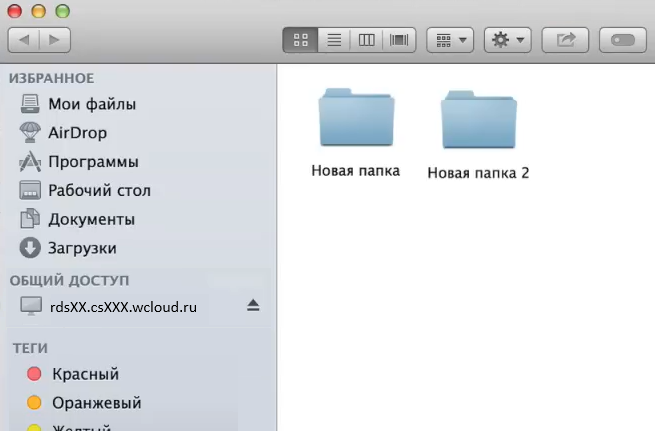Screen dimensions: 655x431
Task: Click the Share toolbar button
Action: [x=565, y=40]
